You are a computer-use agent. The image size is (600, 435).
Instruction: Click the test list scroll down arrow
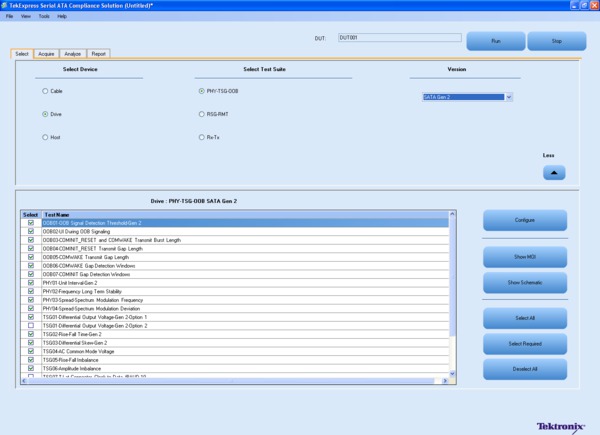pos(452,374)
